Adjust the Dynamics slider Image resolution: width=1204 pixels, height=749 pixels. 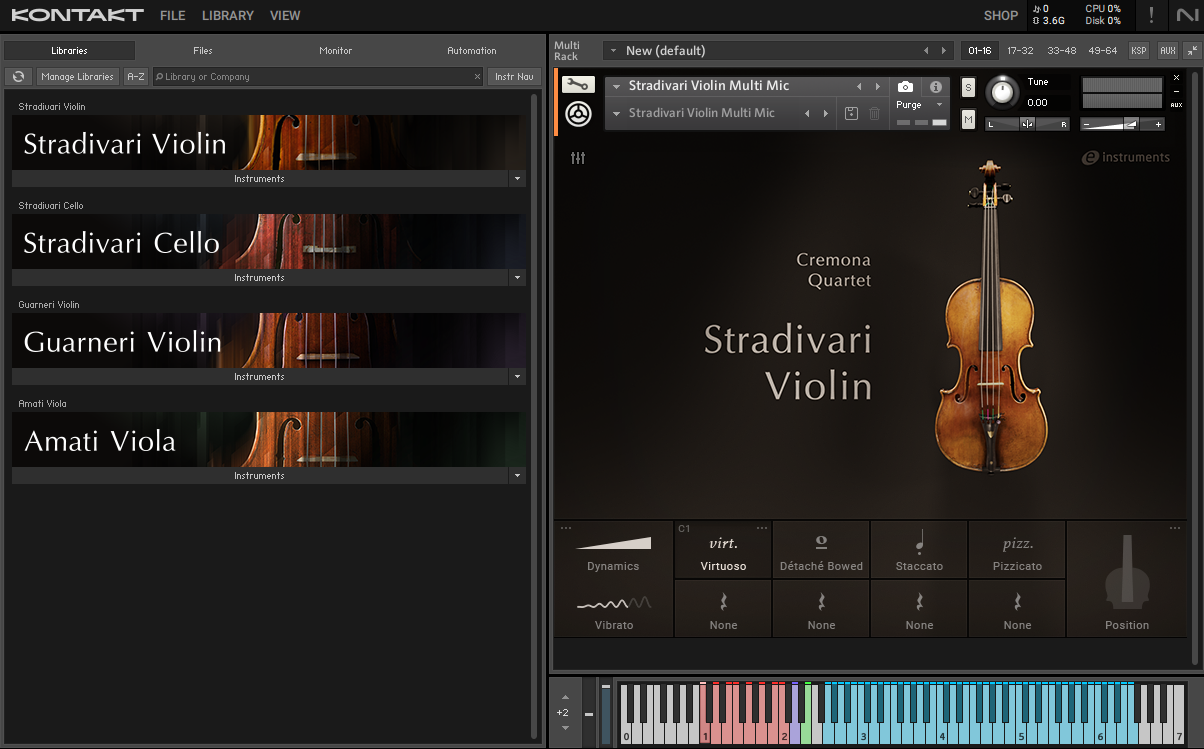point(613,545)
